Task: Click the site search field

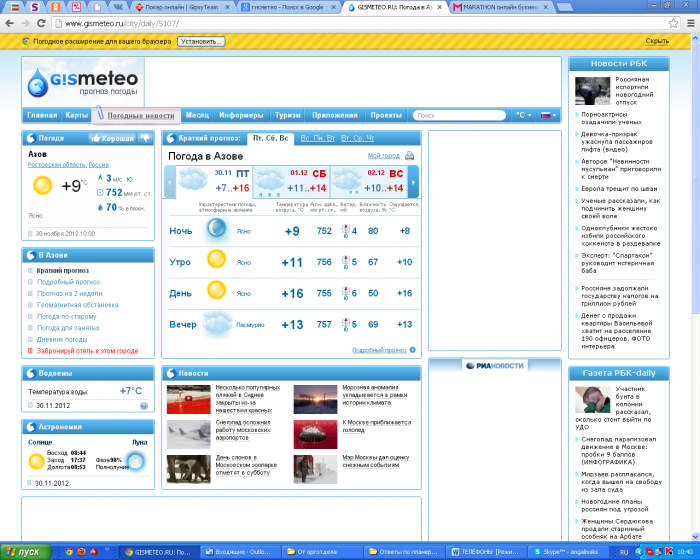Action: point(459,115)
